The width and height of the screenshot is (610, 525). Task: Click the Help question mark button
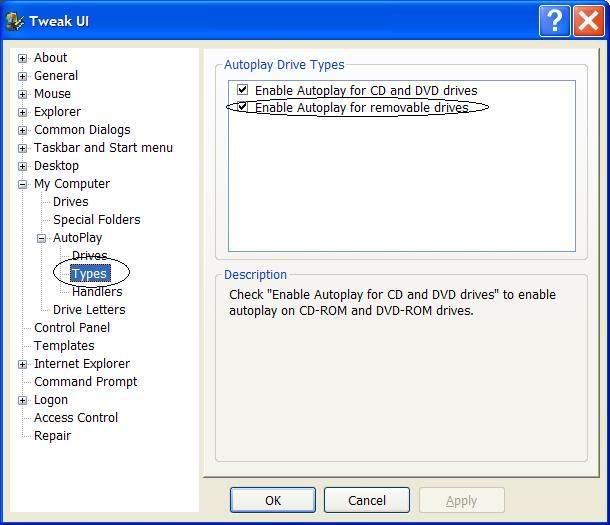[555, 21]
